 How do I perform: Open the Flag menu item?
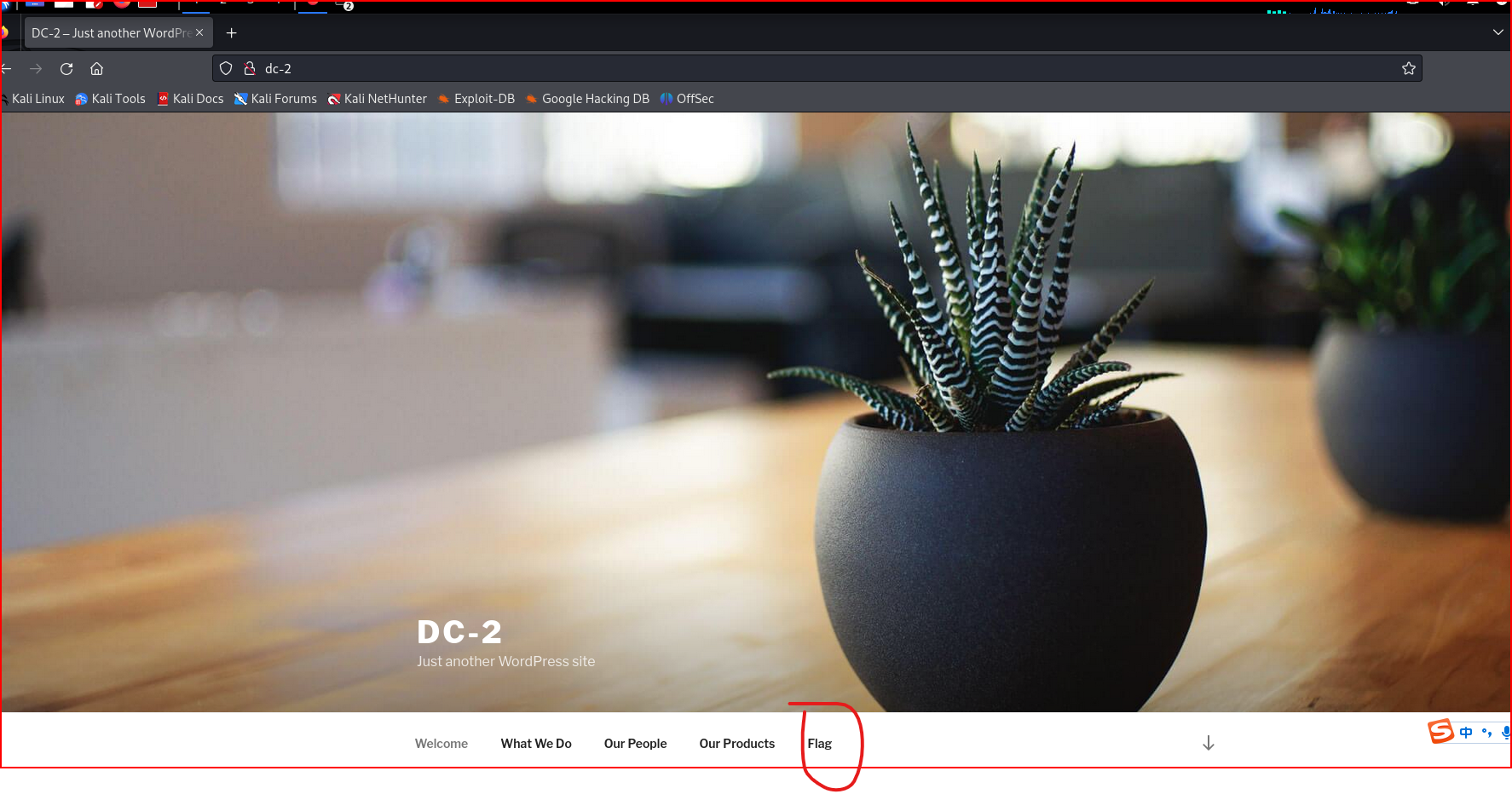[820, 744]
